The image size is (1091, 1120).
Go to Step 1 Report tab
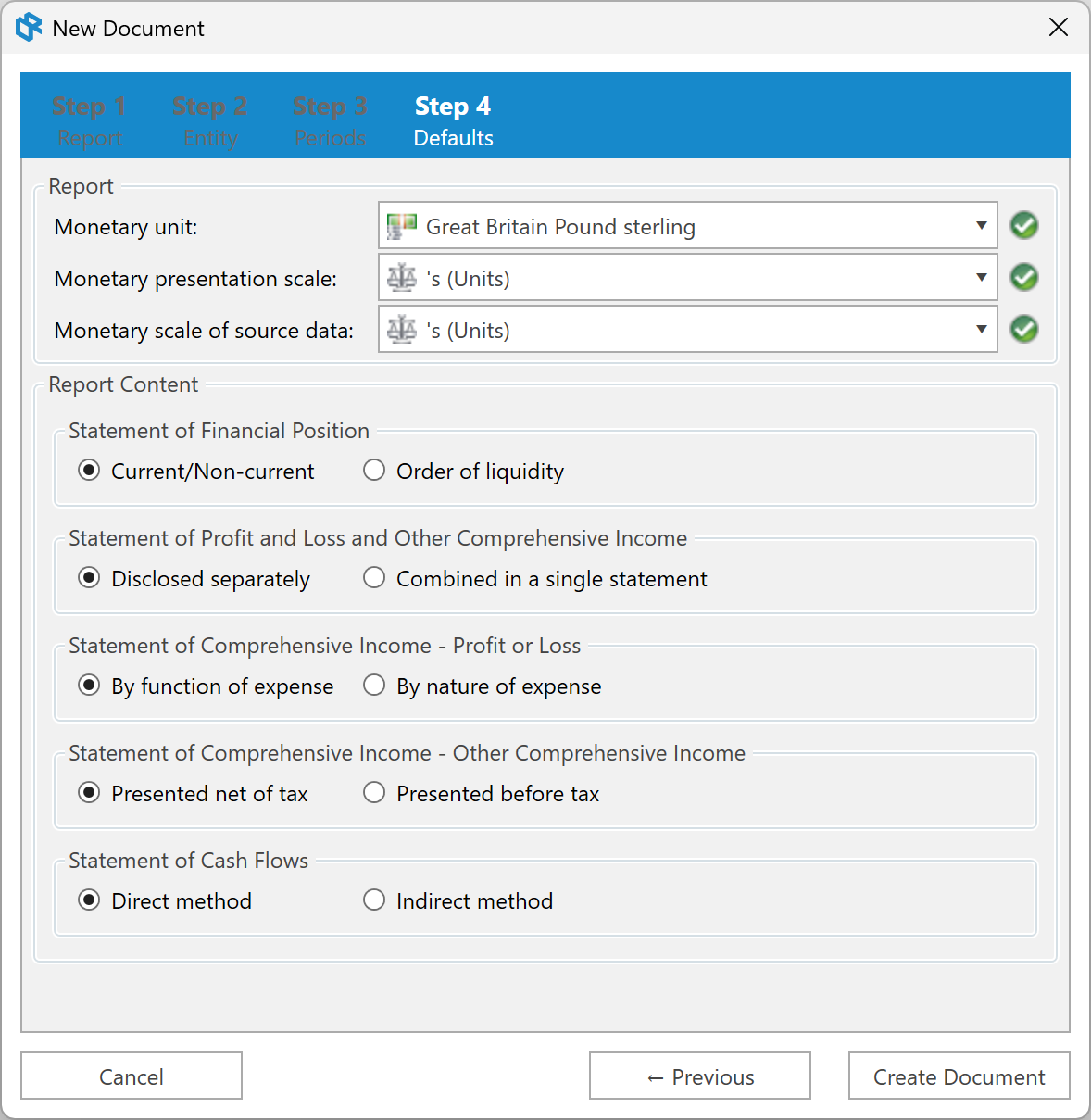[89, 120]
